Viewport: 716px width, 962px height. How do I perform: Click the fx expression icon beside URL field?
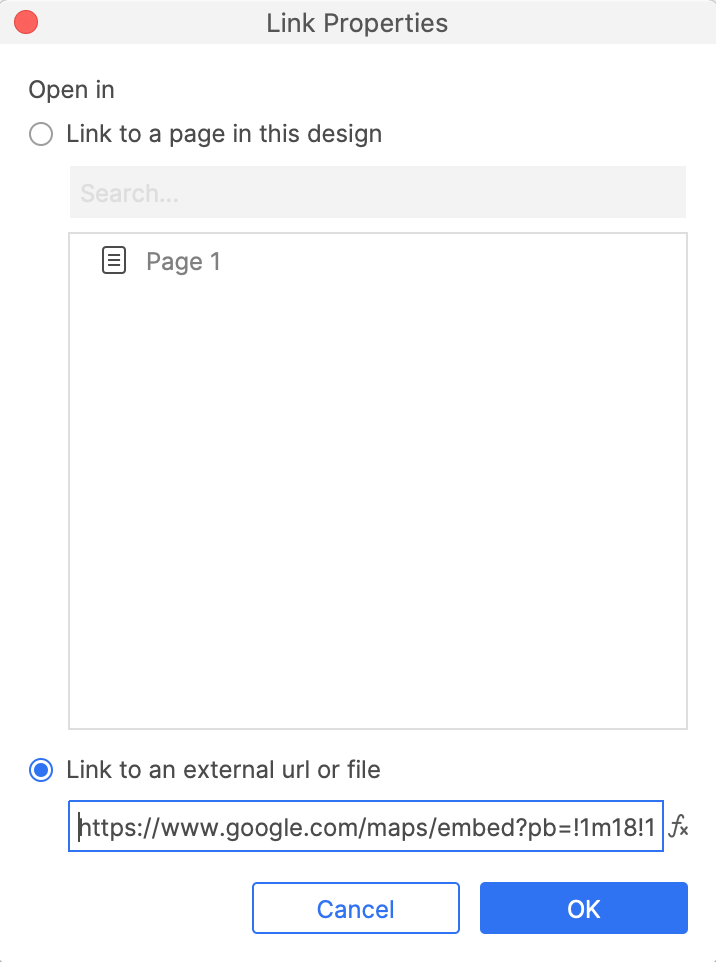click(x=678, y=827)
